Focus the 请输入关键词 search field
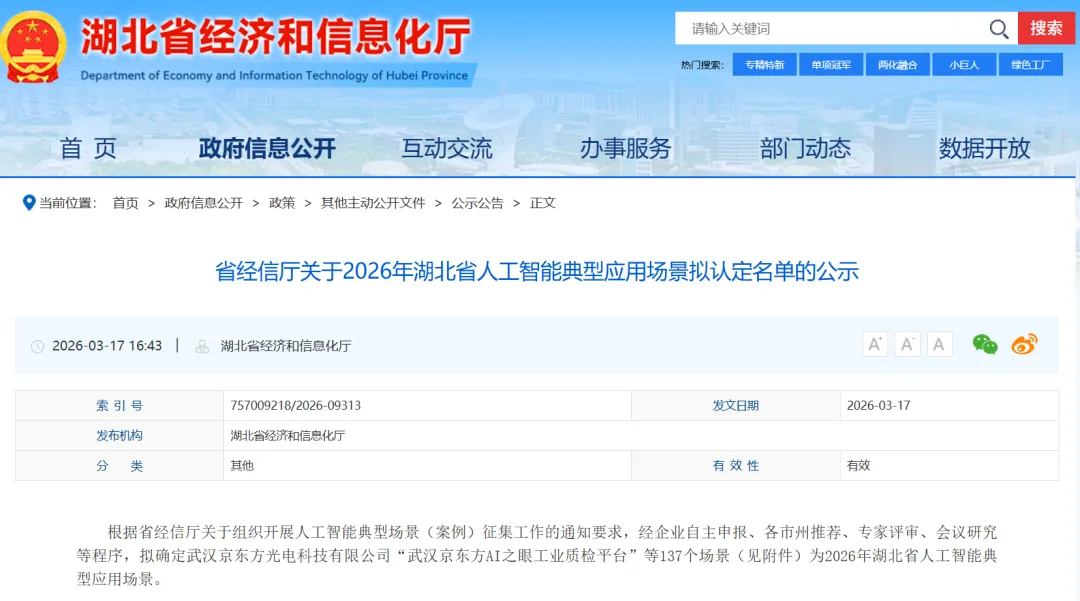The width and height of the screenshot is (1080, 601). point(830,29)
